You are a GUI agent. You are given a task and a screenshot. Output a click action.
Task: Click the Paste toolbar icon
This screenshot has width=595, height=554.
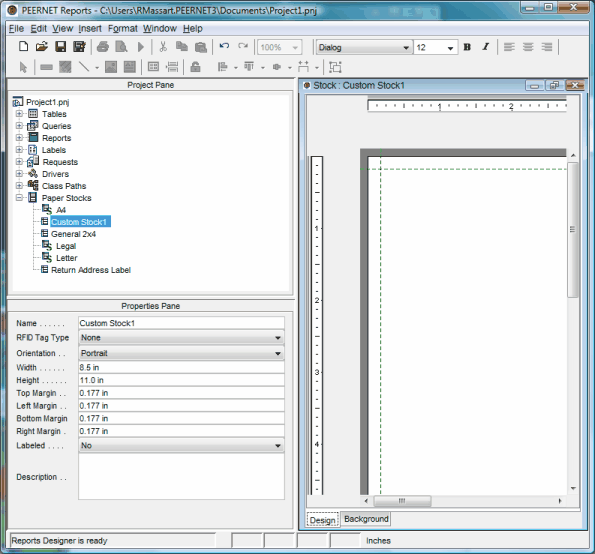201,47
